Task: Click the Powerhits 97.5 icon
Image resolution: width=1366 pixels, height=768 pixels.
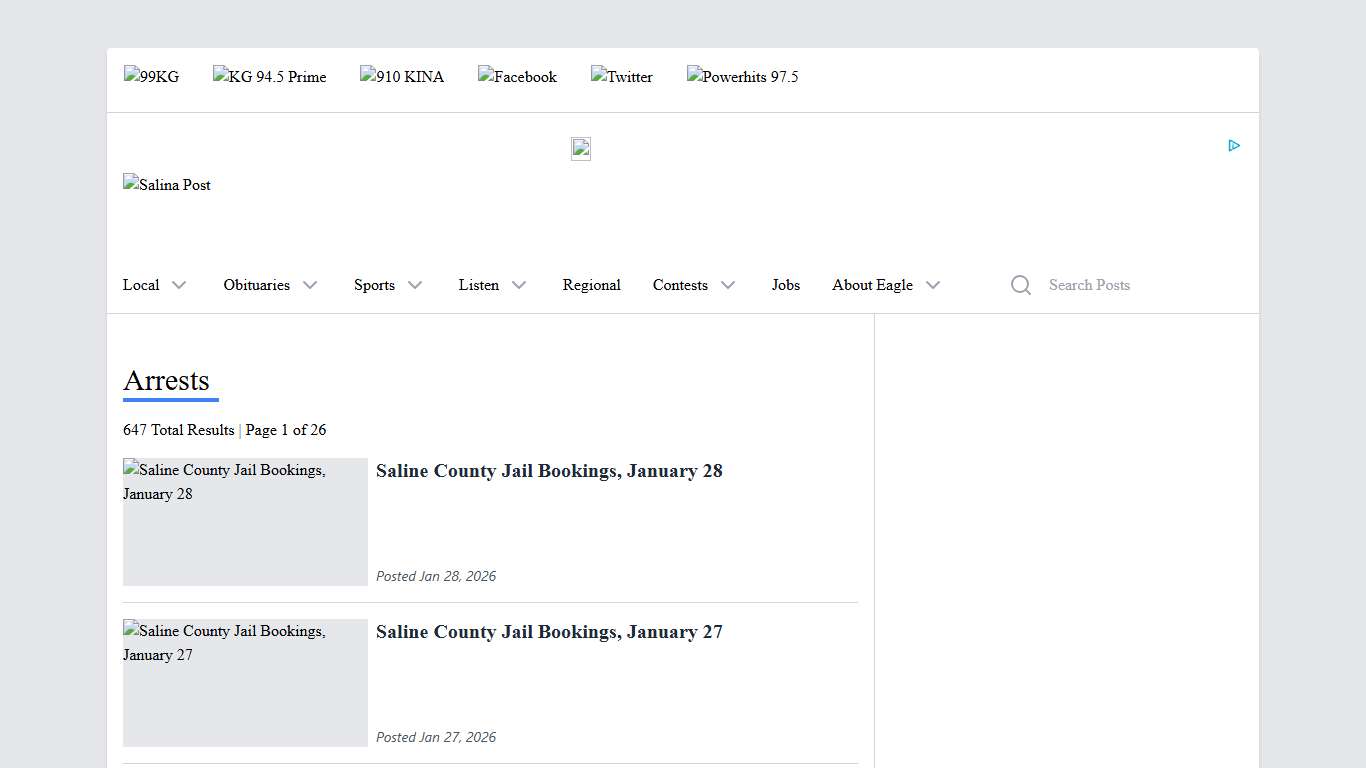Action: pos(742,77)
